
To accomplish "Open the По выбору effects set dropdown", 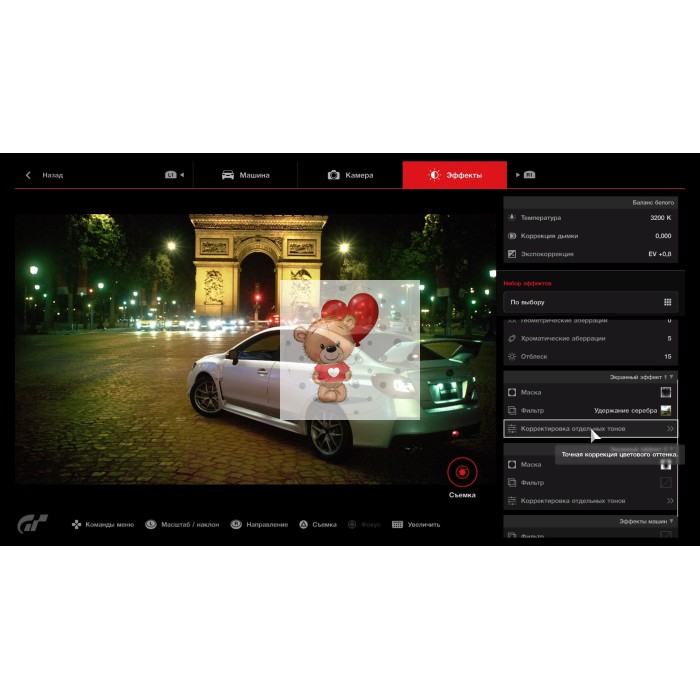I will [x=591, y=302].
